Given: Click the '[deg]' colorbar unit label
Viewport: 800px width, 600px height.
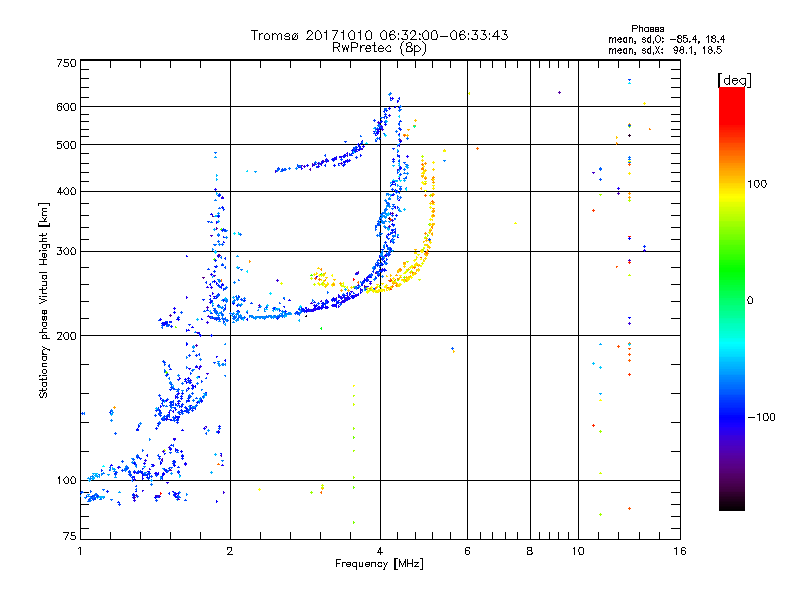Looking at the screenshot, I should 734,80.
